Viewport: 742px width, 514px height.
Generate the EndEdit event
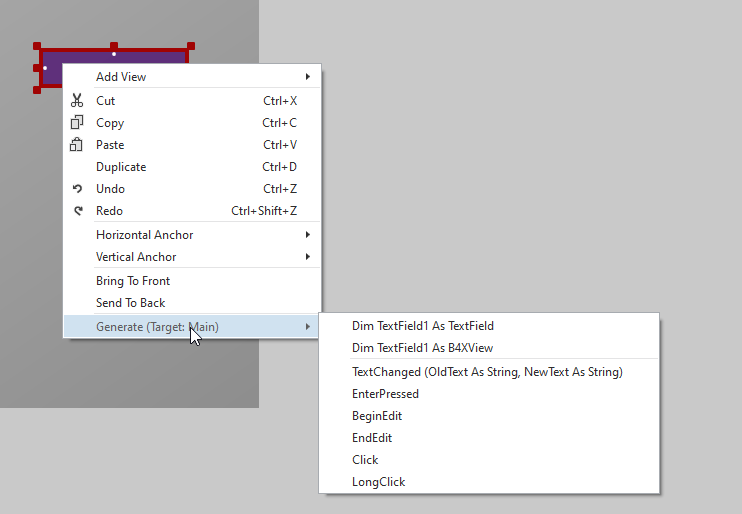(x=374, y=438)
